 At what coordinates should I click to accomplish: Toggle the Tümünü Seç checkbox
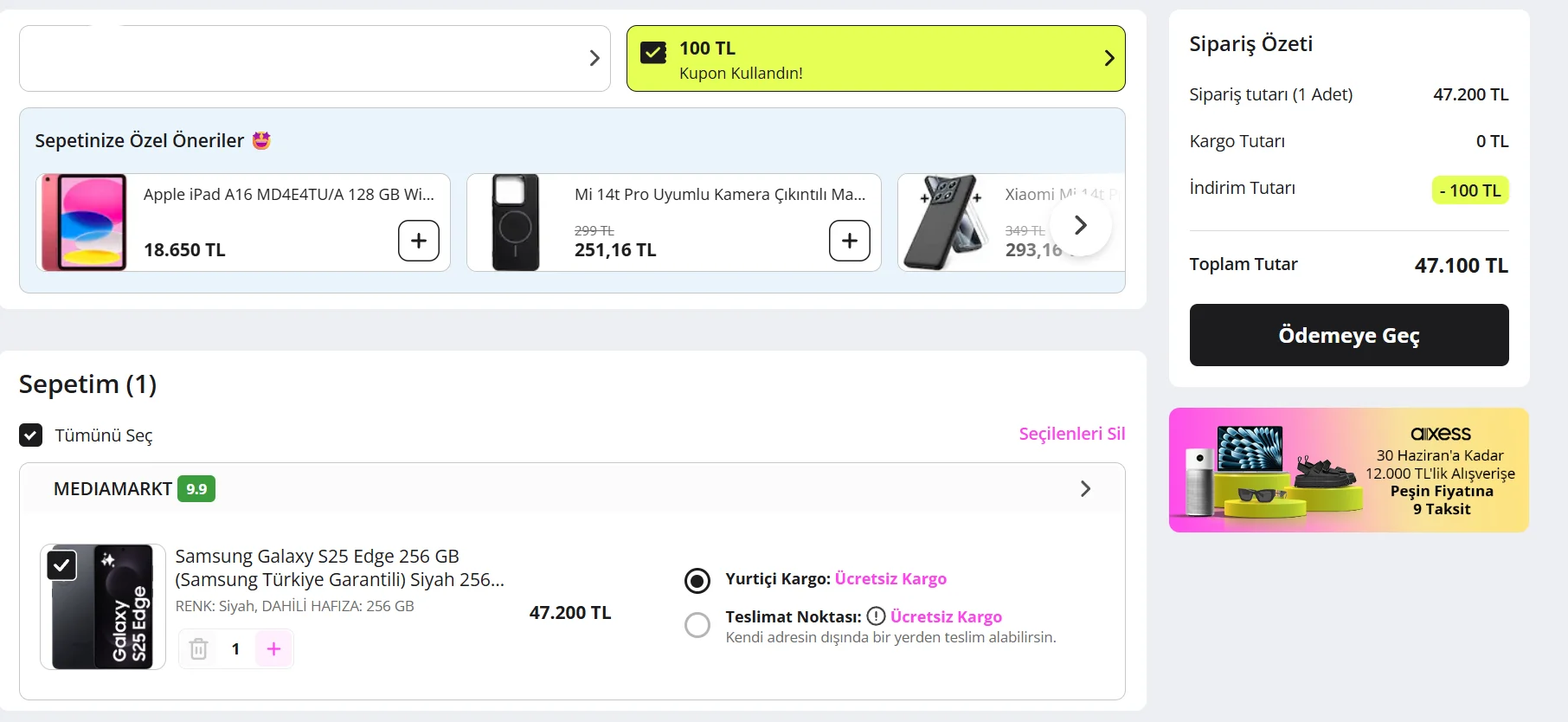pos(31,435)
